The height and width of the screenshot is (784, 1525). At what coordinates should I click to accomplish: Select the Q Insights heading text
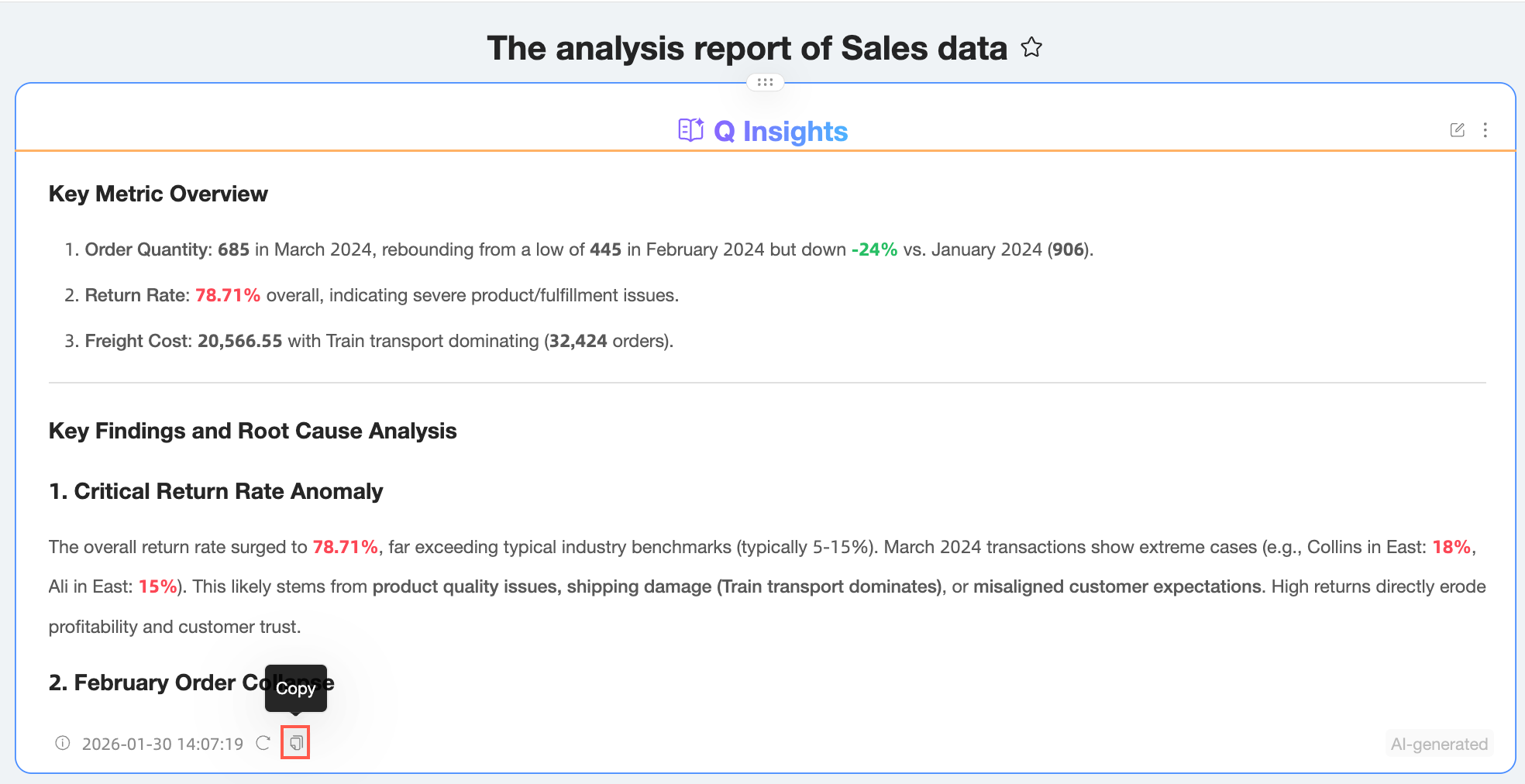780,132
